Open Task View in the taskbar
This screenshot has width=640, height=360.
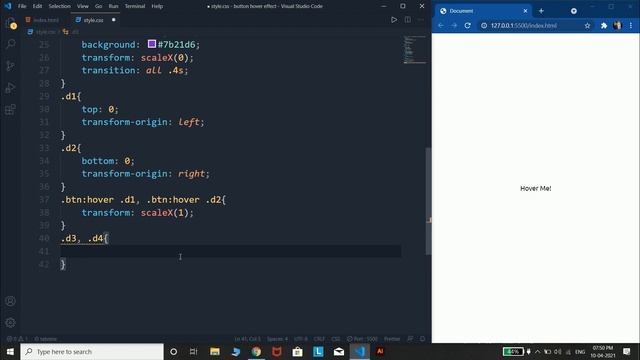pyautogui.click(x=193, y=351)
